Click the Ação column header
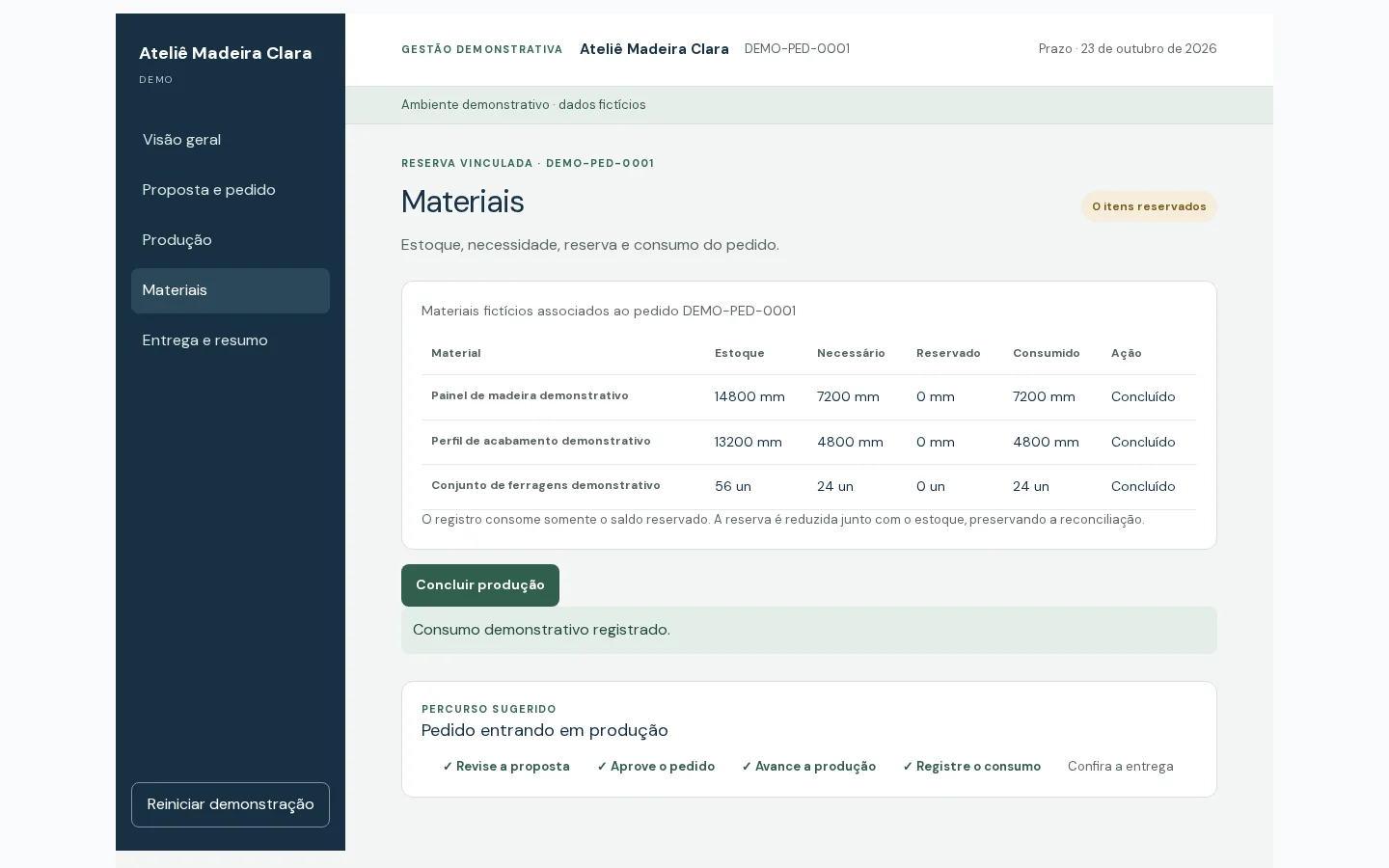The height and width of the screenshot is (868, 1389). pos(1127,354)
